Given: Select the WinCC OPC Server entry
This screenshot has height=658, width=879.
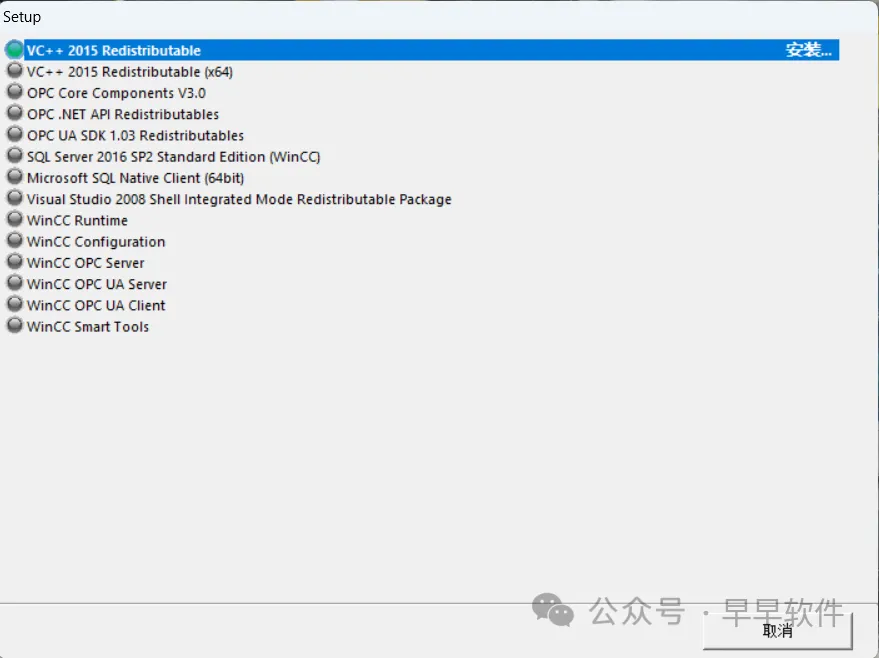Looking at the screenshot, I should tap(85, 263).
